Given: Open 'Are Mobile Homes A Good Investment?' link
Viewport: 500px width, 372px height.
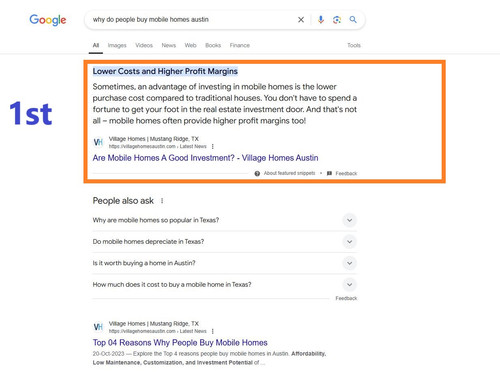Looking at the screenshot, I should click(x=205, y=158).
